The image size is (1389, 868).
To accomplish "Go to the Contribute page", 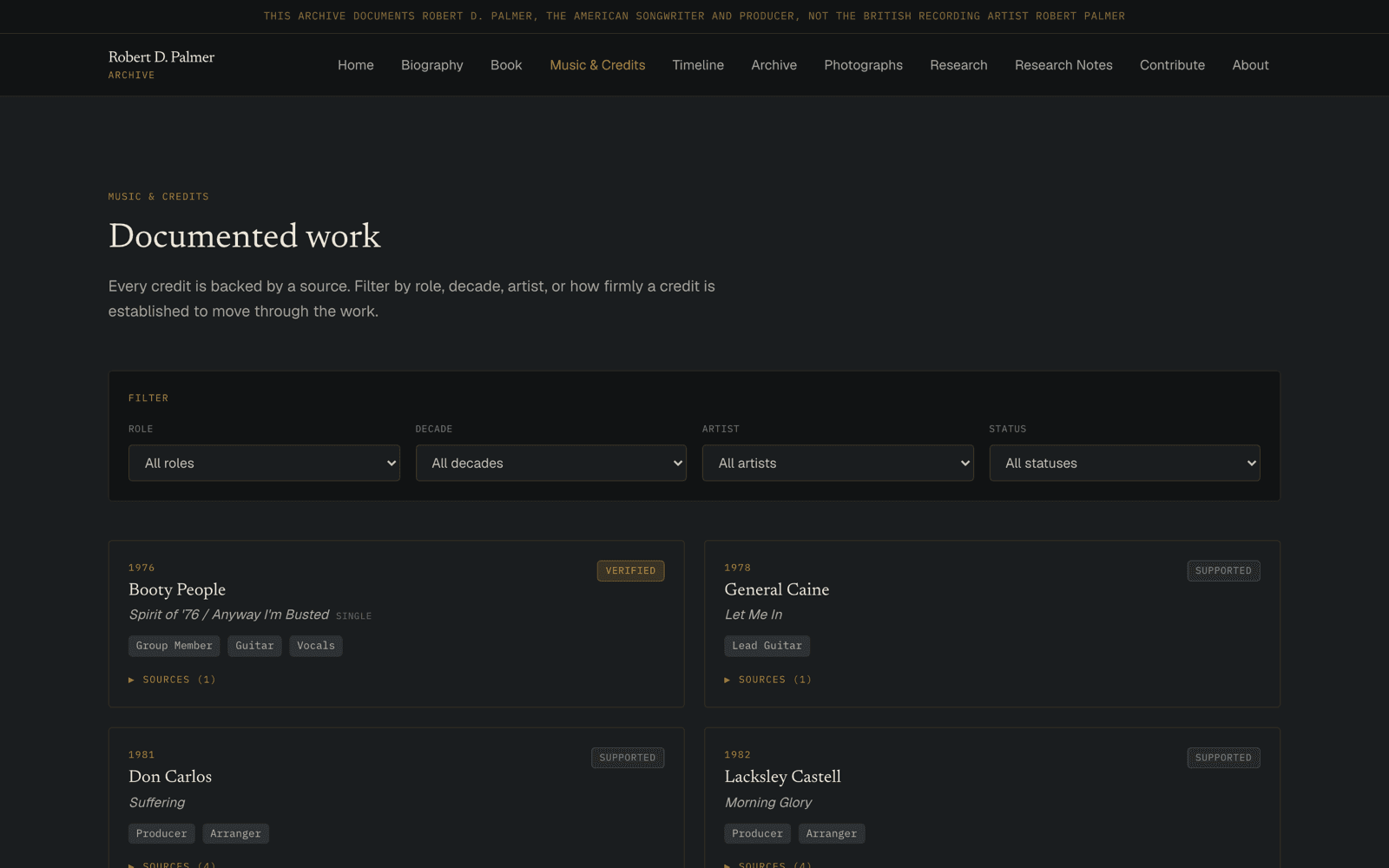I will (x=1172, y=65).
